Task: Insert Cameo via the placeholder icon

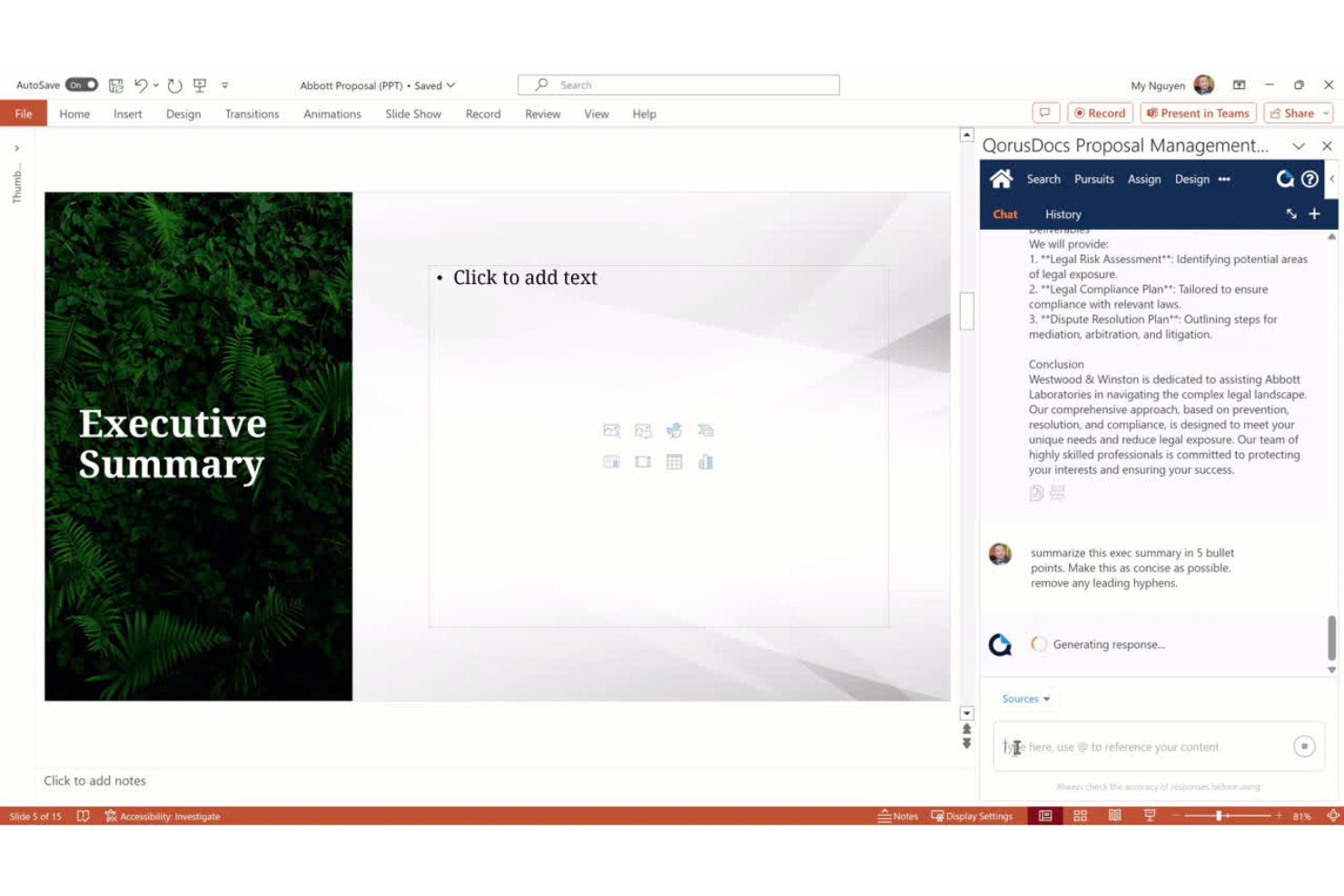Action: (x=611, y=462)
